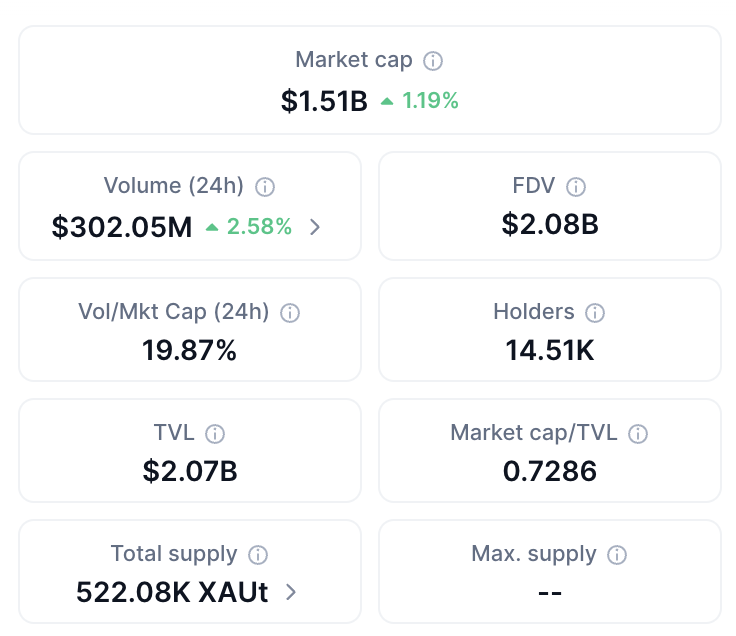The width and height of the screenshot is (736, 636).
Task: Click the Market cap/TVL info icon
Action: click(x=638, y=433)
